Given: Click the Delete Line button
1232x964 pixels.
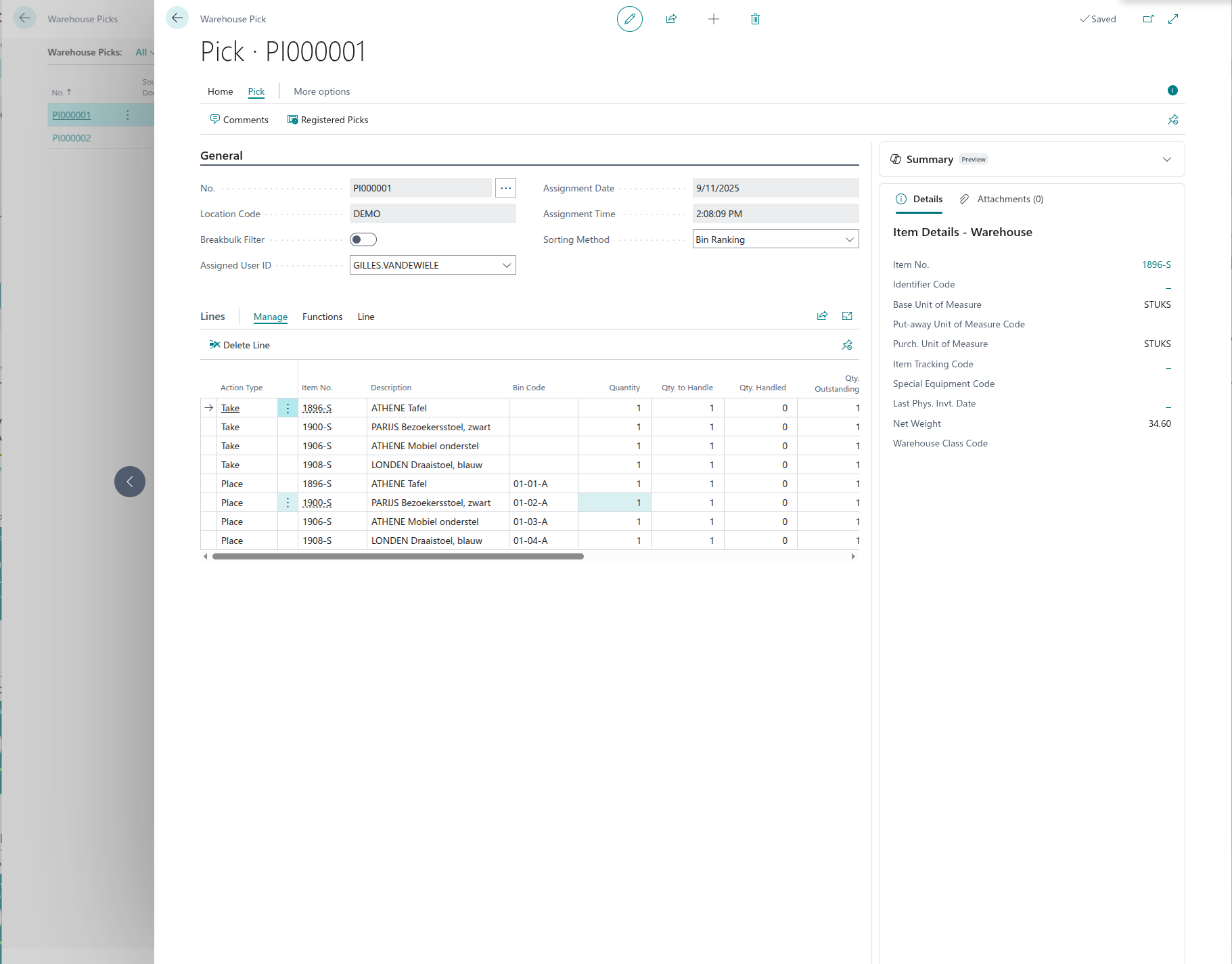Looking at the screenshot, I should [x=239, y=345].
